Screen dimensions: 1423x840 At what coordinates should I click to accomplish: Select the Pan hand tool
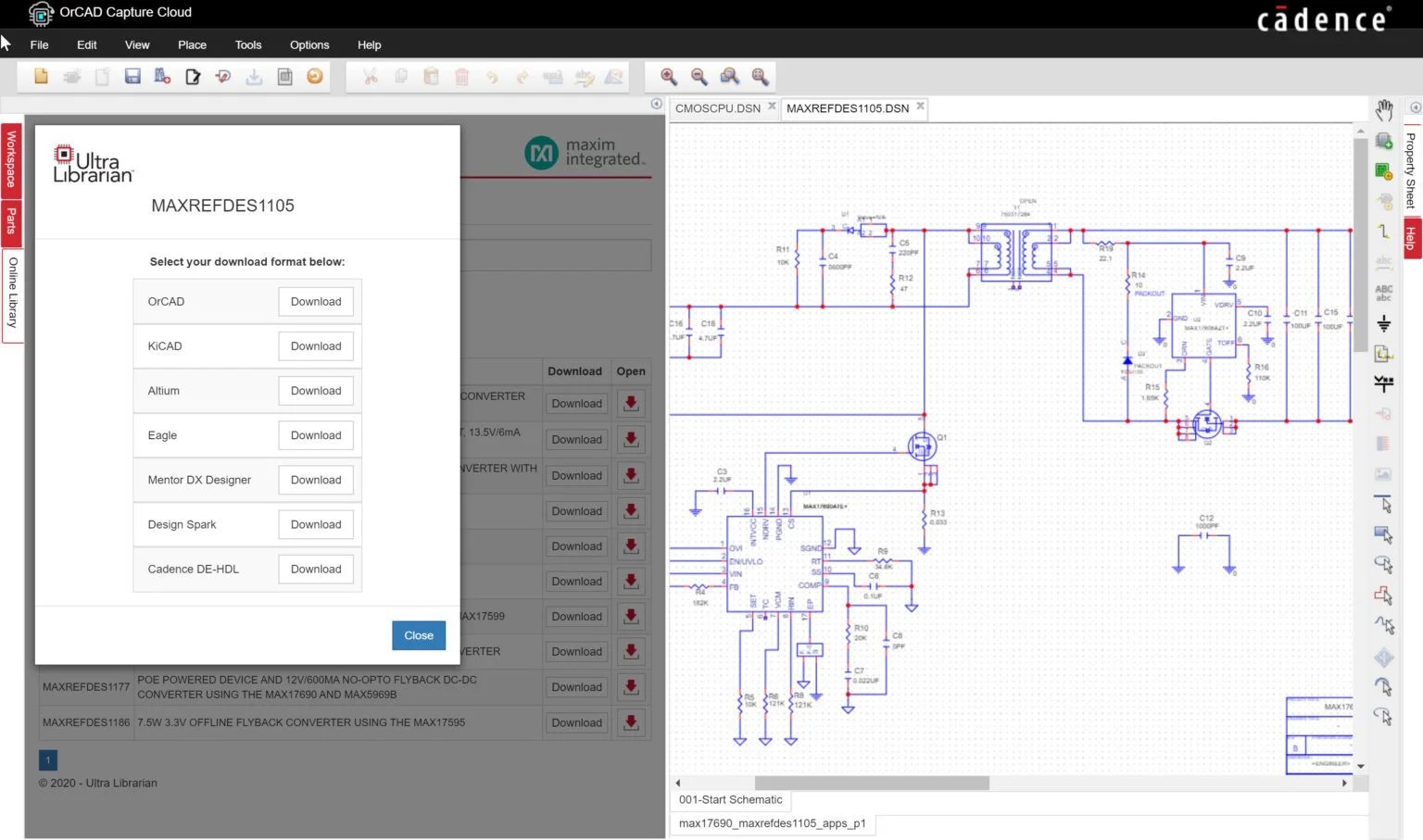[x=1384, y=110]
